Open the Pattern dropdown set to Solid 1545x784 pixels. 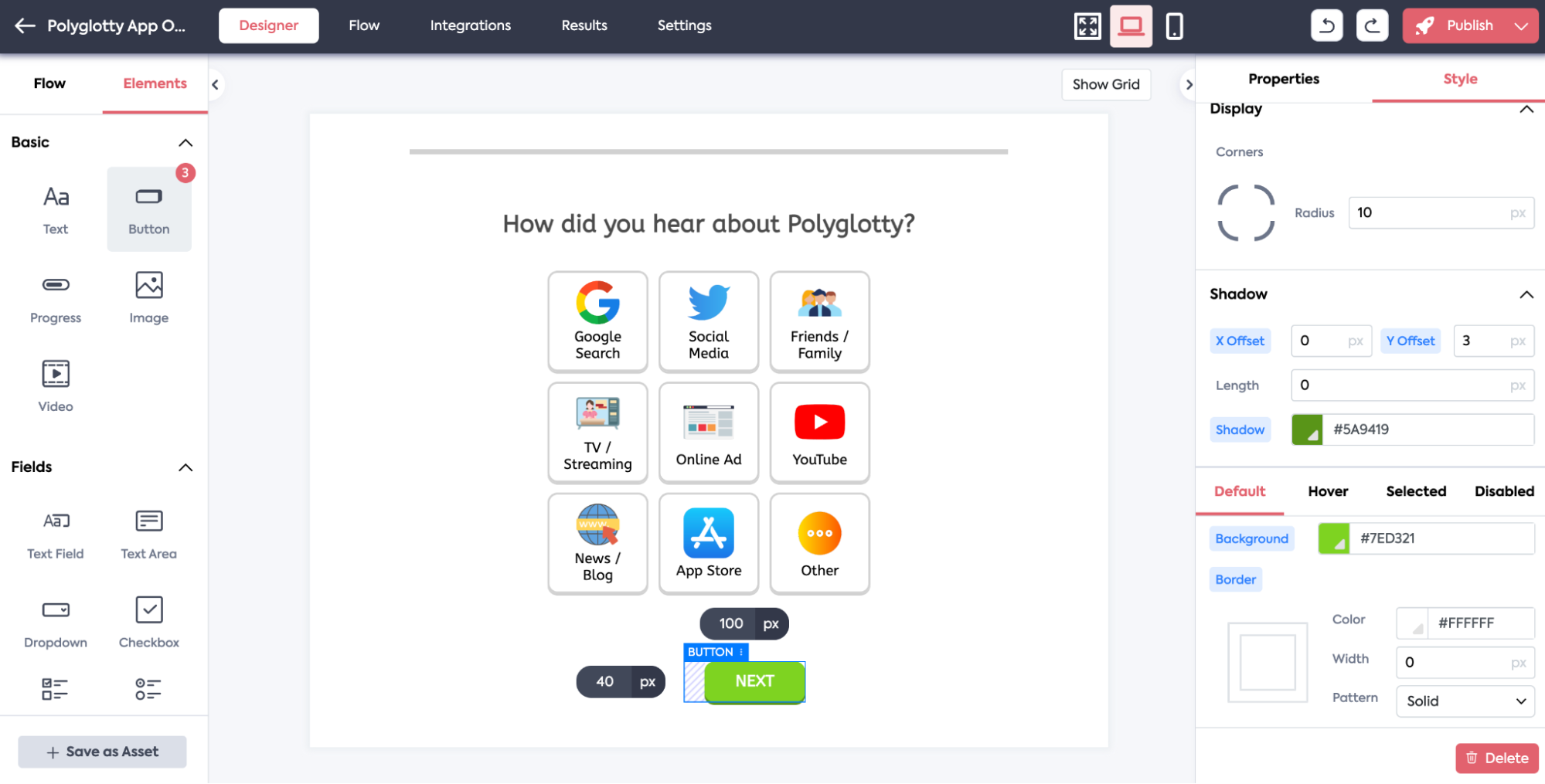pos(1465,701)
